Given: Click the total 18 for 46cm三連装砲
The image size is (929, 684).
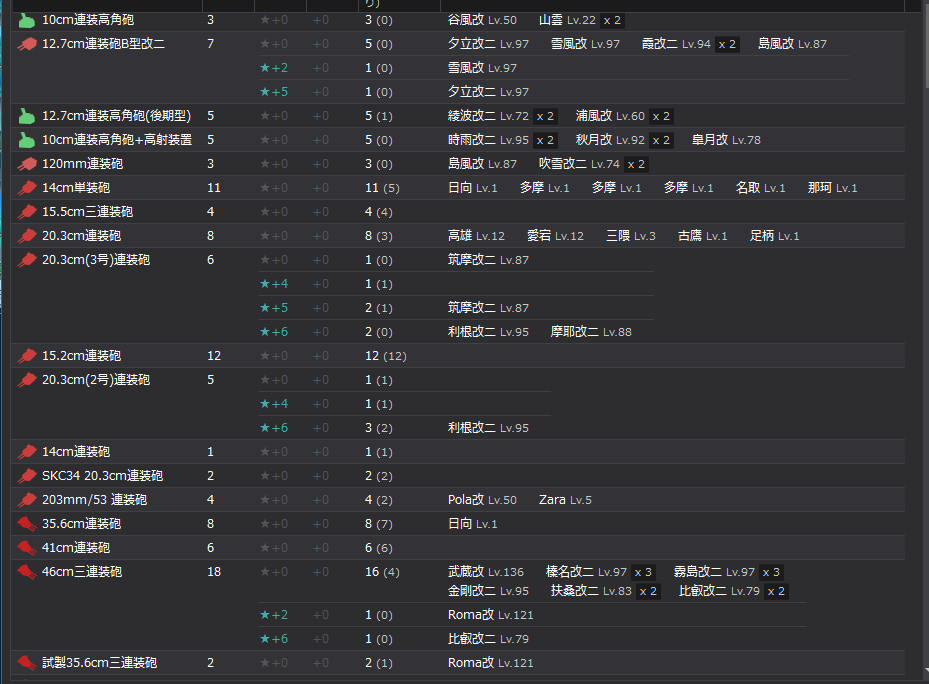Looking at the screenshot, I should 214,572.
